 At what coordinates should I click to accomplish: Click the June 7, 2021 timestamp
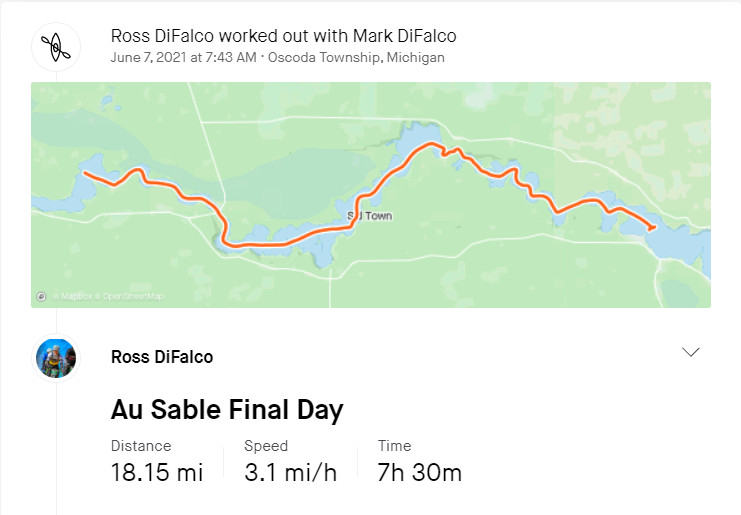(183, 57)
